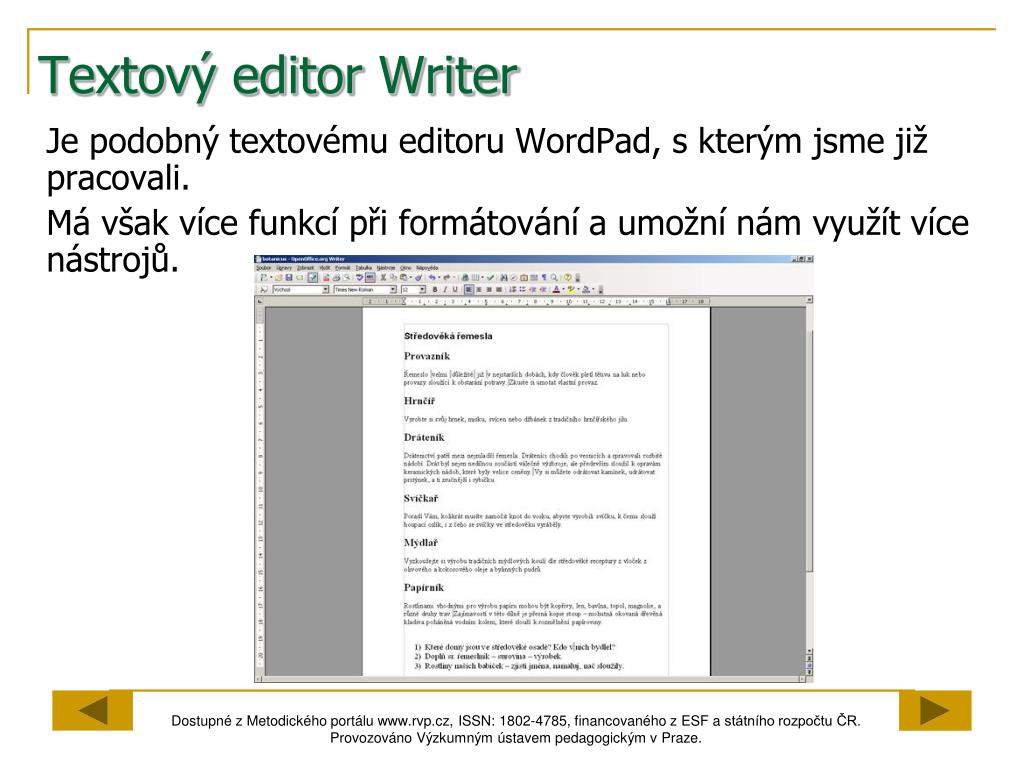Click the Increase Indent icon

543,289
